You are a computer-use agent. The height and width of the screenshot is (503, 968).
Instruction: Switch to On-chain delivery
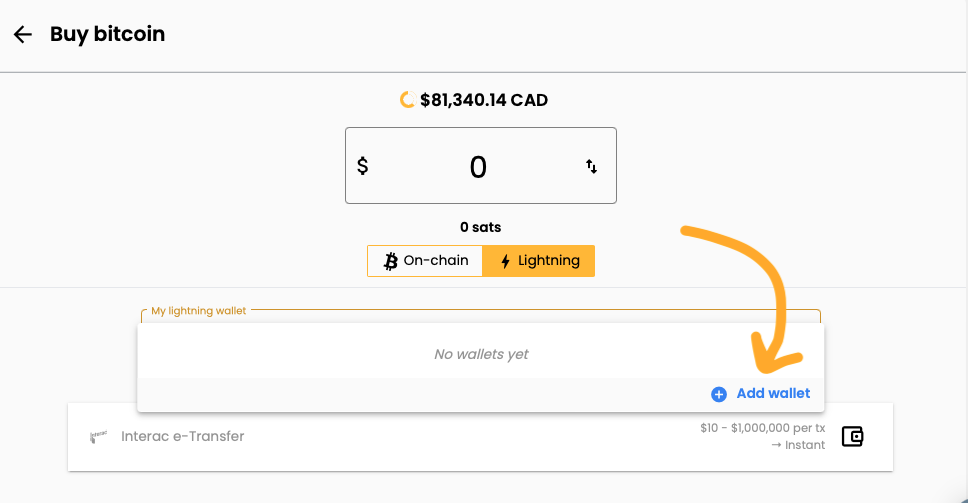(x=425, y=260)
